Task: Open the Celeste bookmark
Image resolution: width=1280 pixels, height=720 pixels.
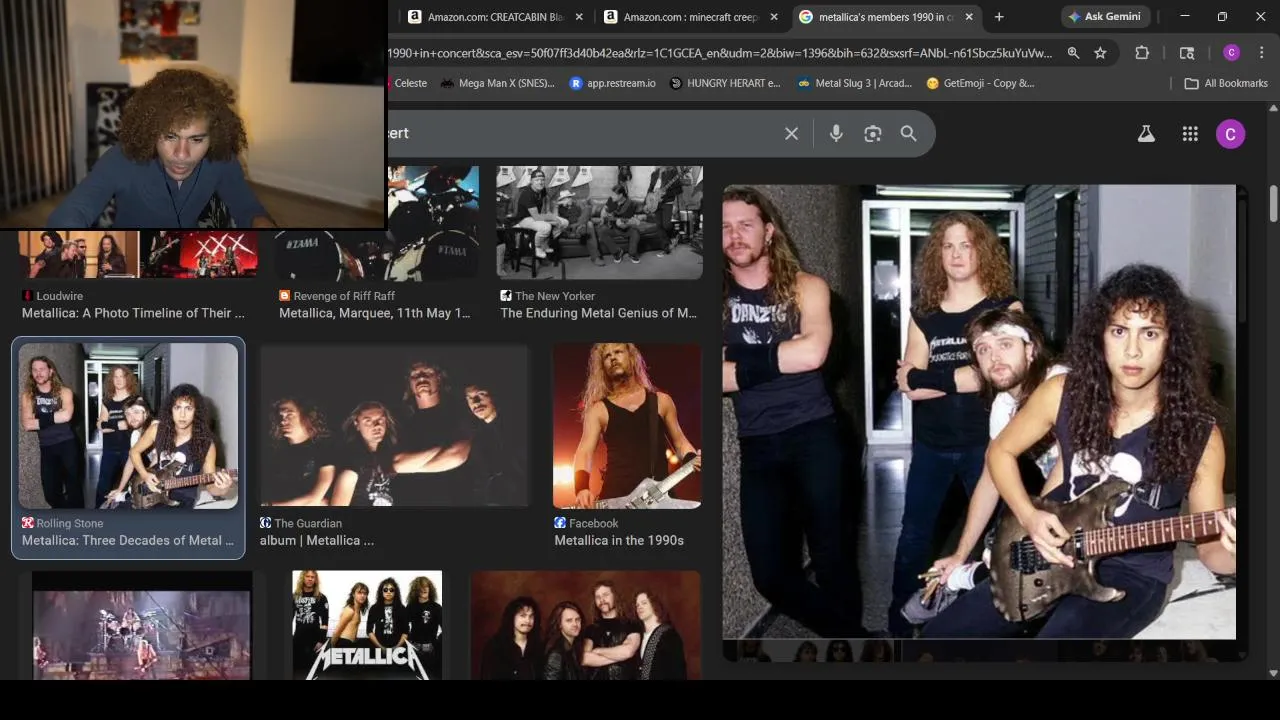Action: coord(410,83)
